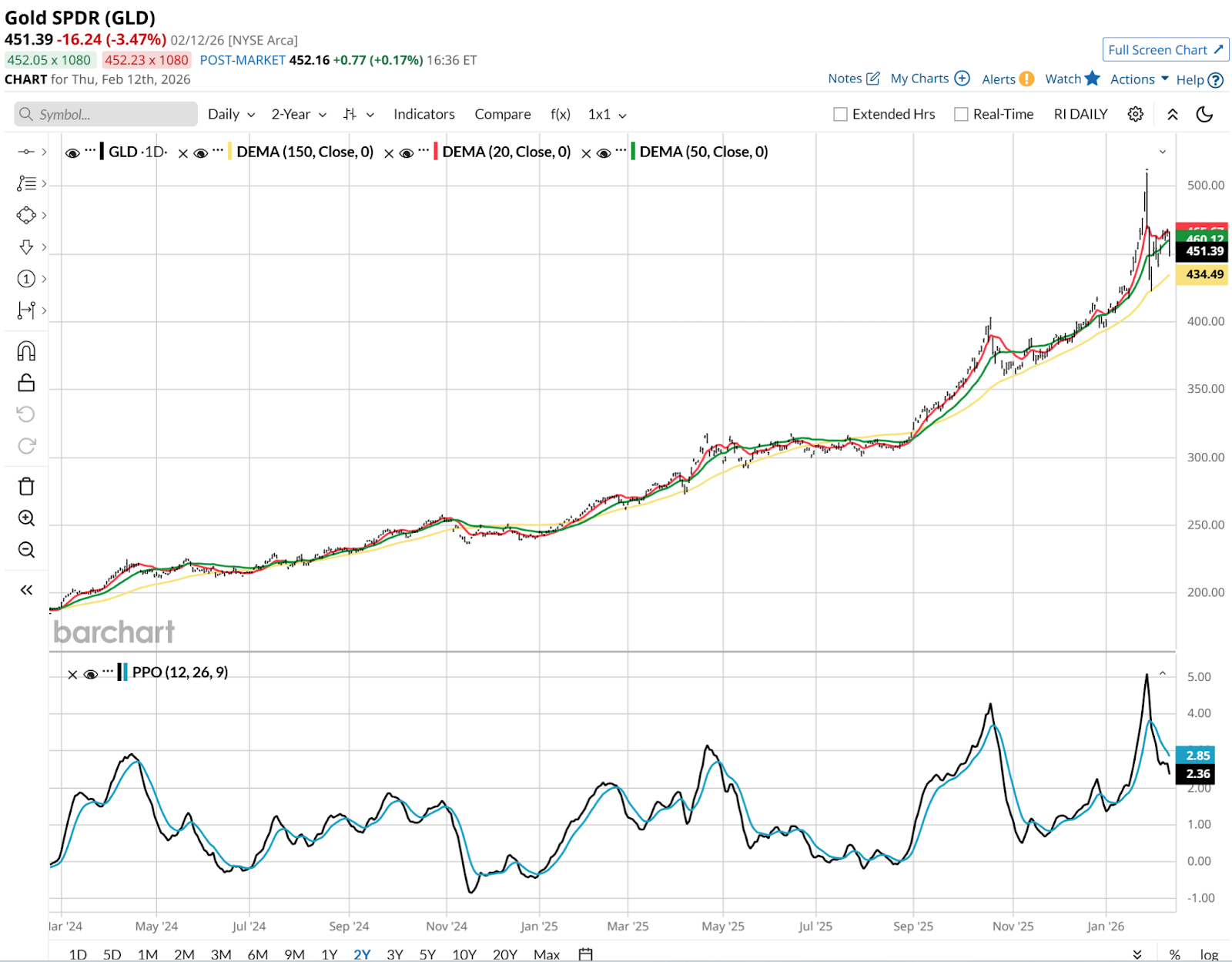Screen dimensions: 1232x962
Task: Collapse the left drawing toolbar
Action: coord(26,590)
